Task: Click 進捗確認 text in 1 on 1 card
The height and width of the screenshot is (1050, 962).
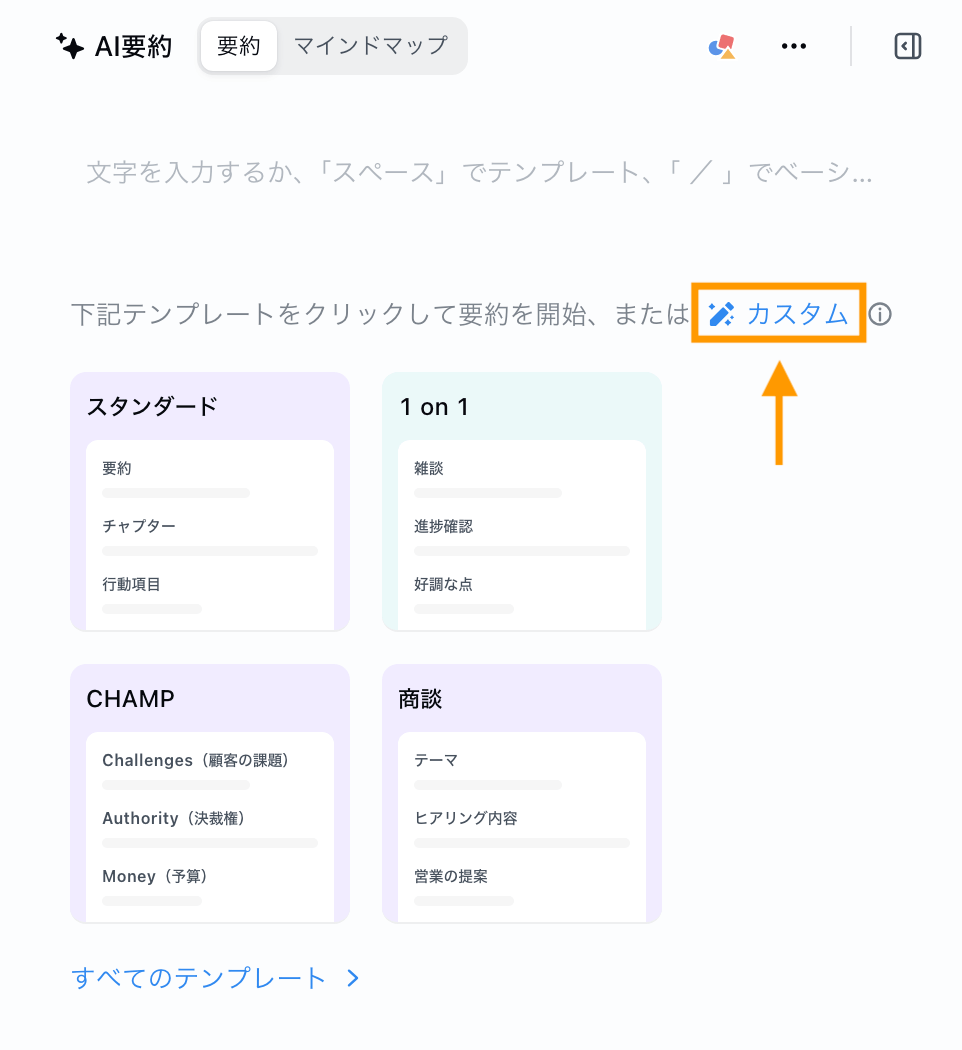Action: 443,526
